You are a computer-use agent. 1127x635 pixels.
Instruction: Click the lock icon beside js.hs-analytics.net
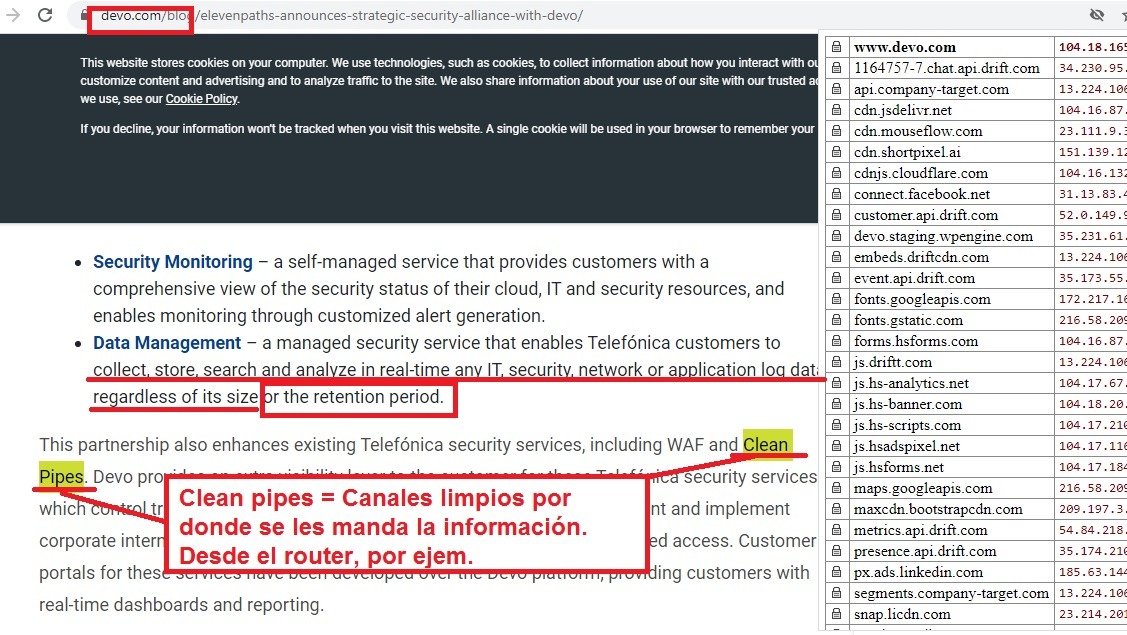click(x=837, y=383)
